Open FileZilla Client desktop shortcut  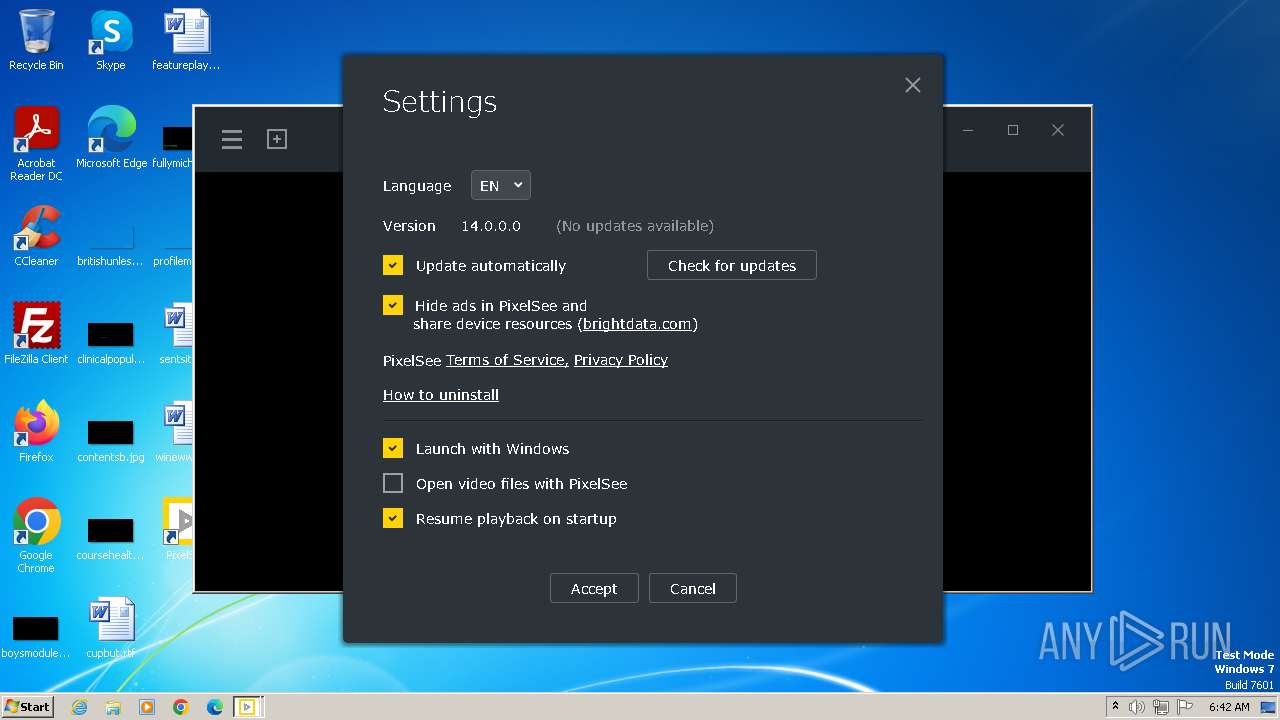(36, 334)
